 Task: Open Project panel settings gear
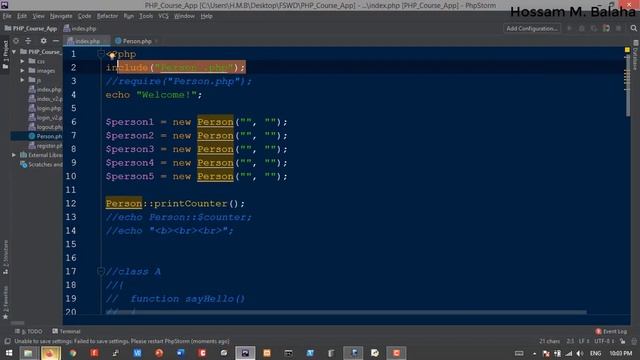point(43,41)
